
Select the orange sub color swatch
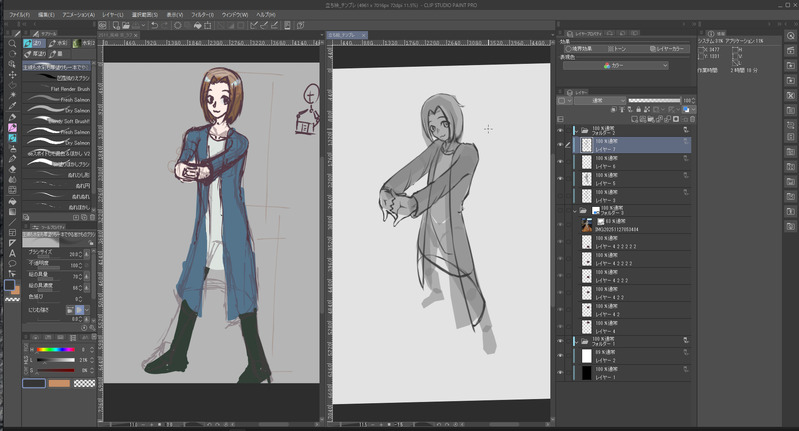pos(59,383)
